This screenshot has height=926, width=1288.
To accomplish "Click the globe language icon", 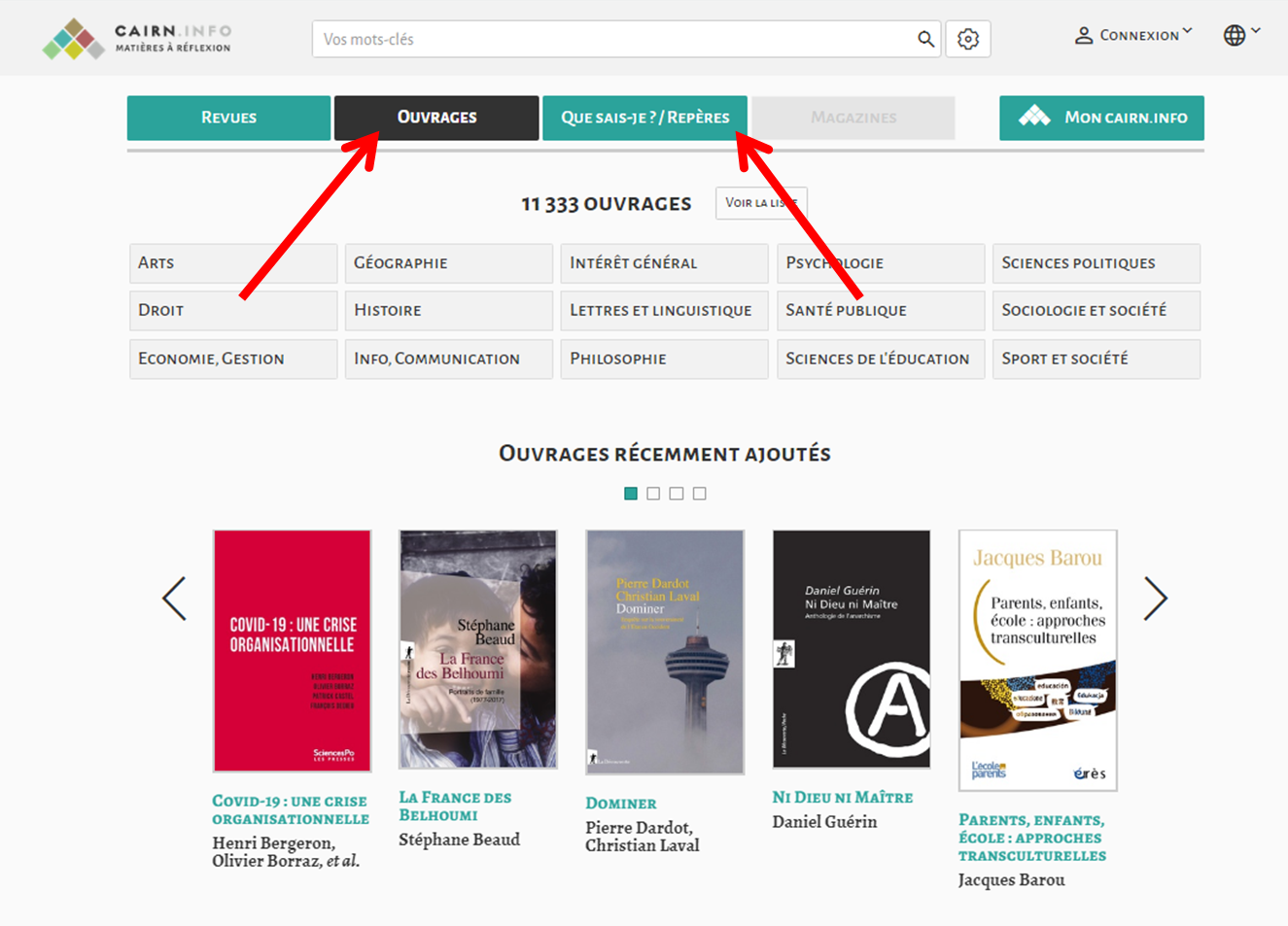I will 1235,36.
